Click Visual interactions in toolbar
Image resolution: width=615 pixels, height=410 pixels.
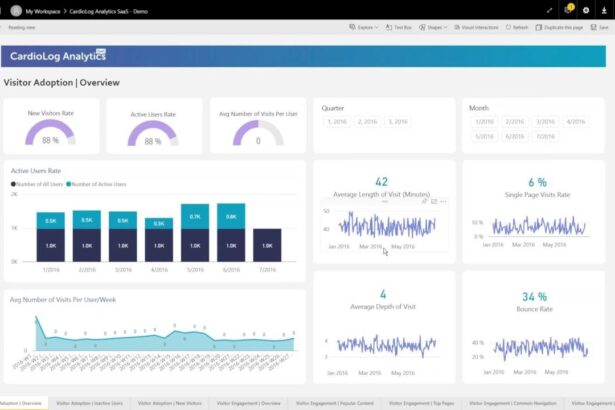pyautogui.click(x=476, y=27)
